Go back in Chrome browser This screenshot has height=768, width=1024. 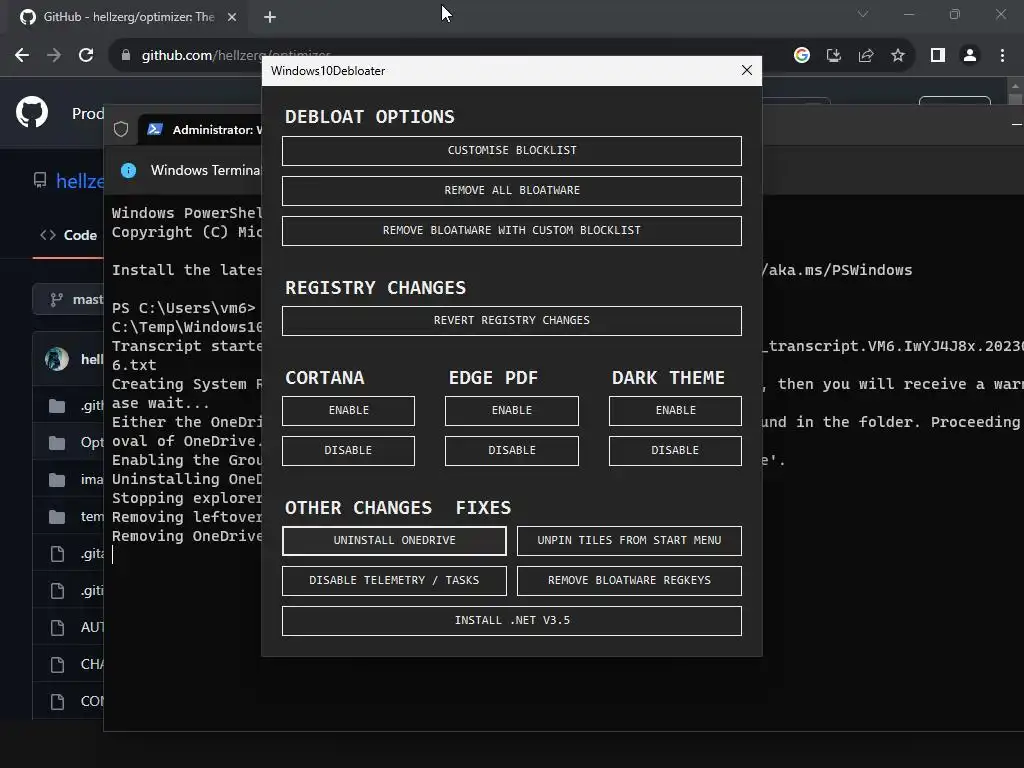[22, 55]
